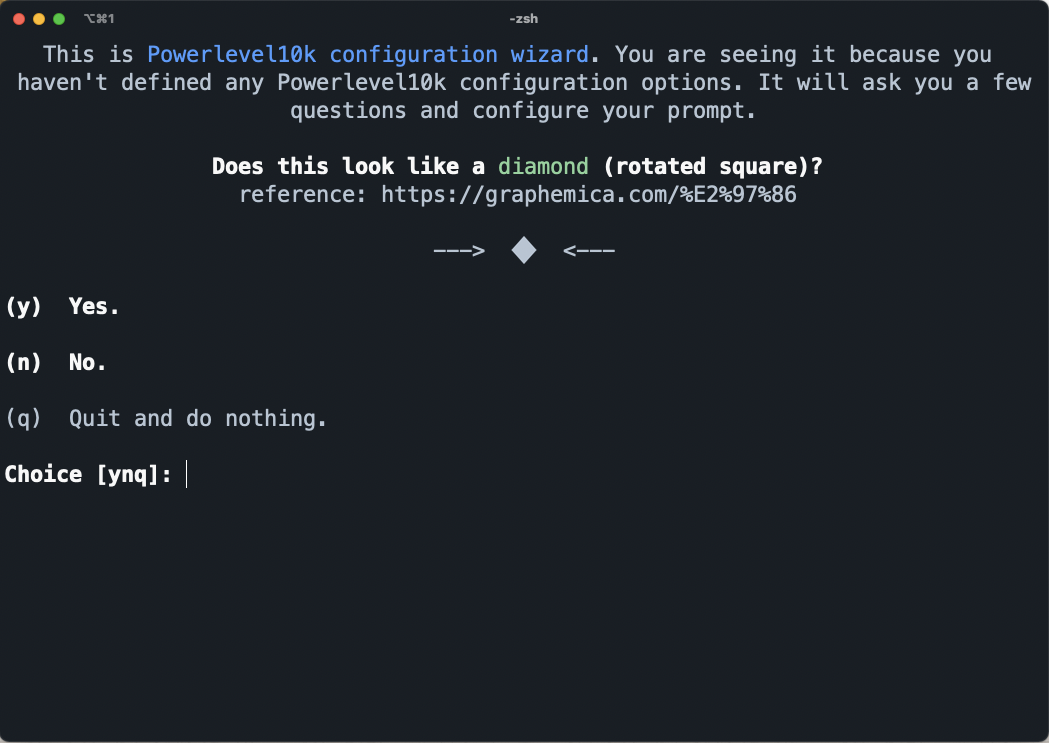The width and height of the screenshot is (1049, 743).
Task: Select the (n) No option
Action: tap(56, 362)
